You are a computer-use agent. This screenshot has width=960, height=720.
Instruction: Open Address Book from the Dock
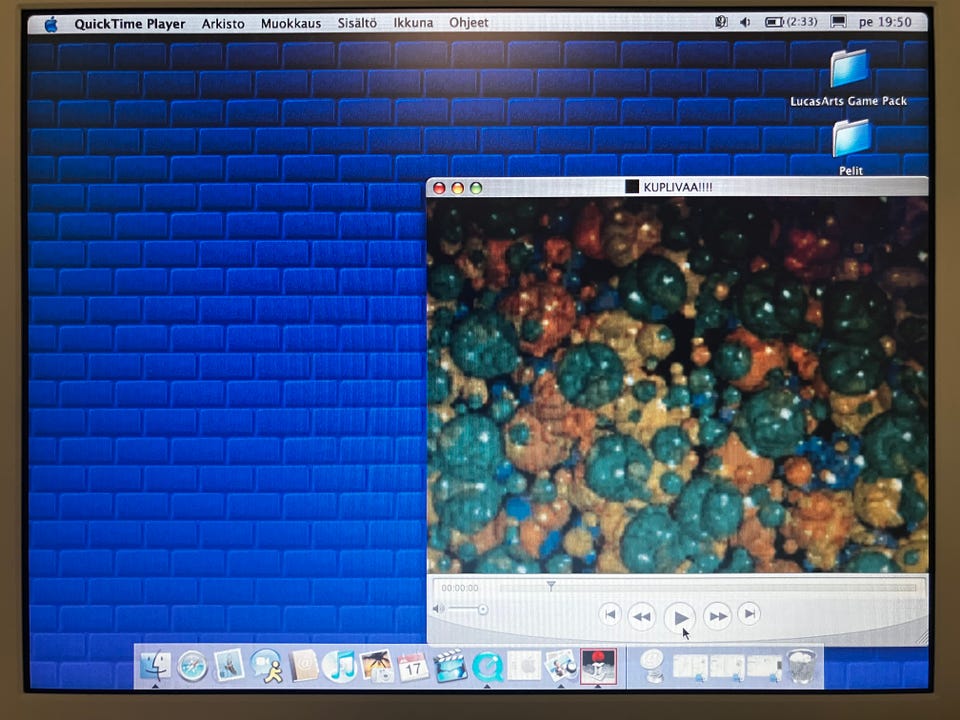[304, 666]
